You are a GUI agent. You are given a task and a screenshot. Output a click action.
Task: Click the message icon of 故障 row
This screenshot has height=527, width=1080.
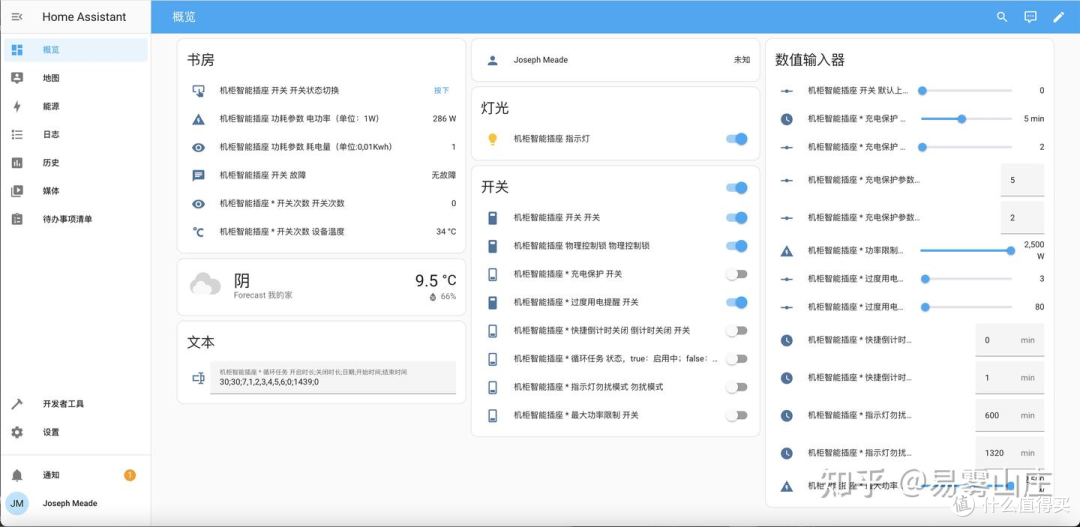(x=198, y=175)
